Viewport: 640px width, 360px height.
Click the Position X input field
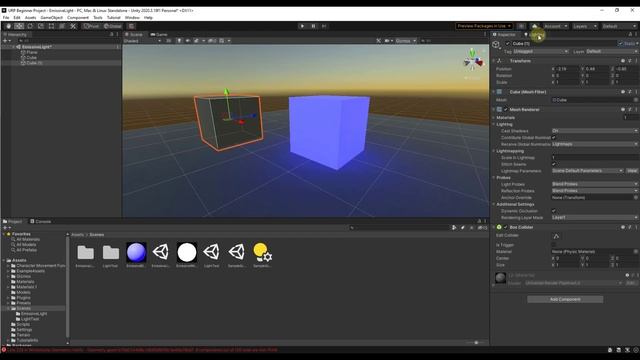(567, 69)
